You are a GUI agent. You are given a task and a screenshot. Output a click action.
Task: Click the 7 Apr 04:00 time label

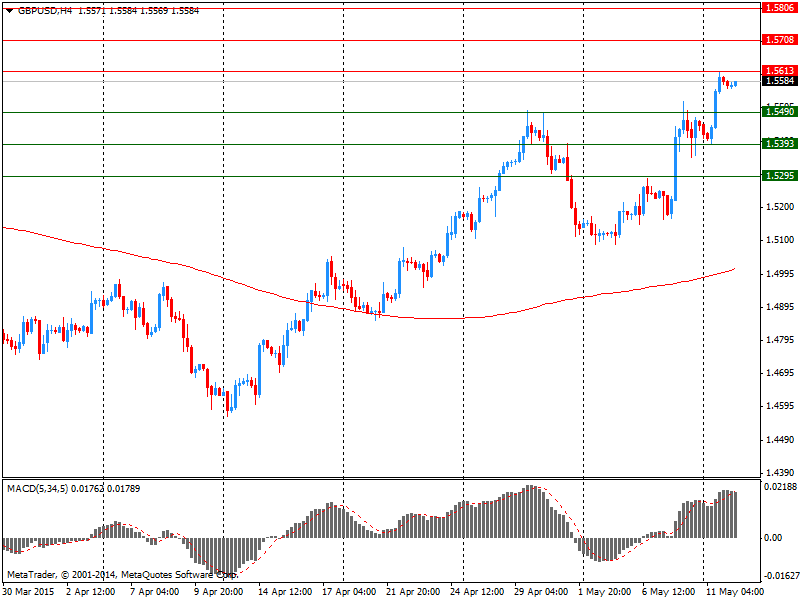[155, 592]
